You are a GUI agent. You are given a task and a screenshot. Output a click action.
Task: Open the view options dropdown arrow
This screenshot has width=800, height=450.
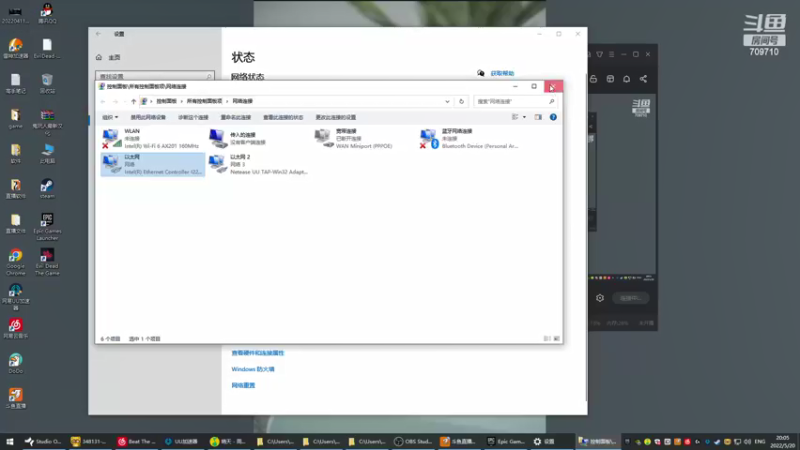coord(524,117)
